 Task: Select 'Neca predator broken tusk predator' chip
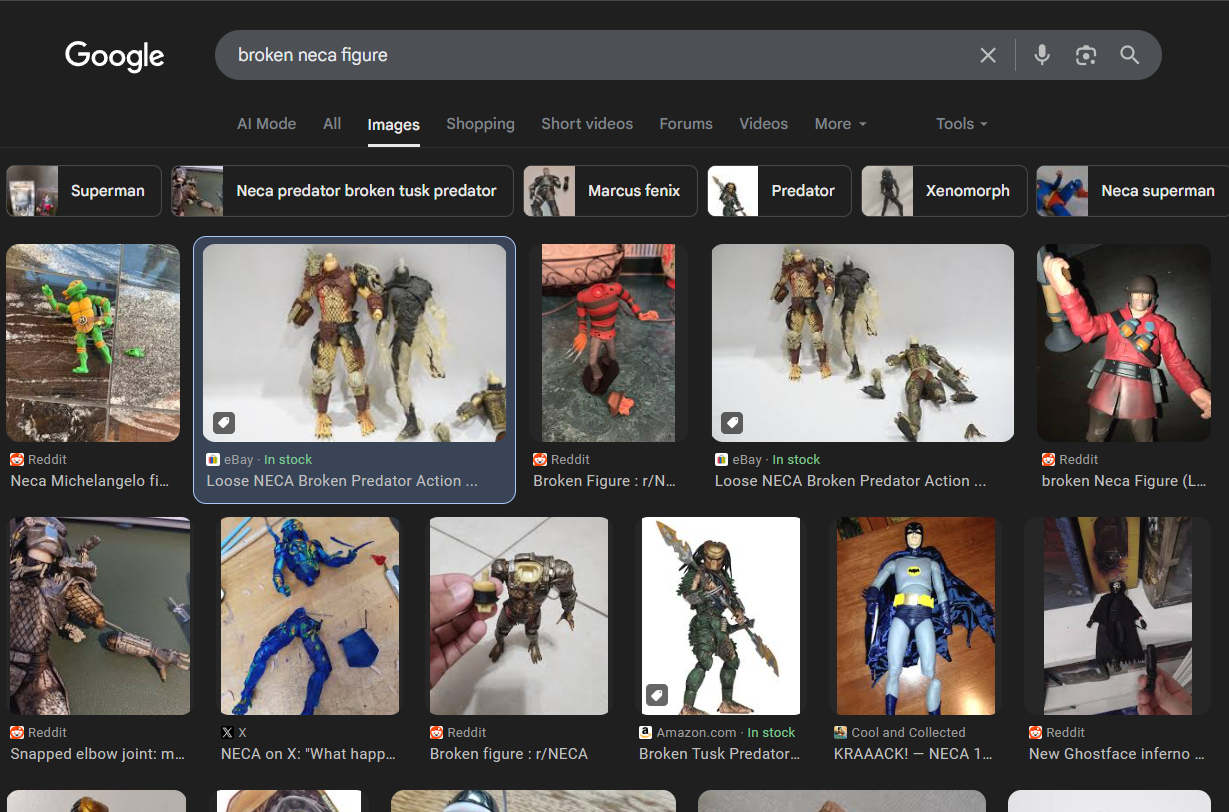[342, 191]
